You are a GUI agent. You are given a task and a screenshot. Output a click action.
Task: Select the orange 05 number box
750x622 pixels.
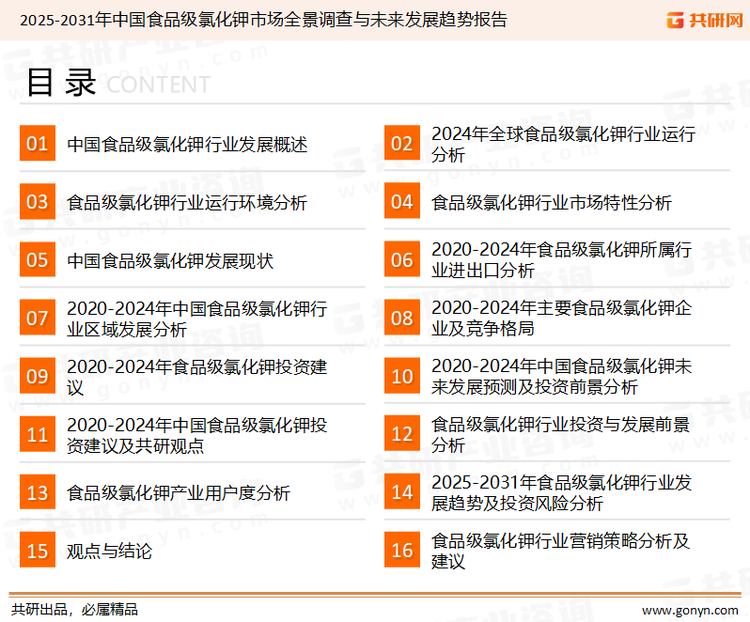coord(37,260)
